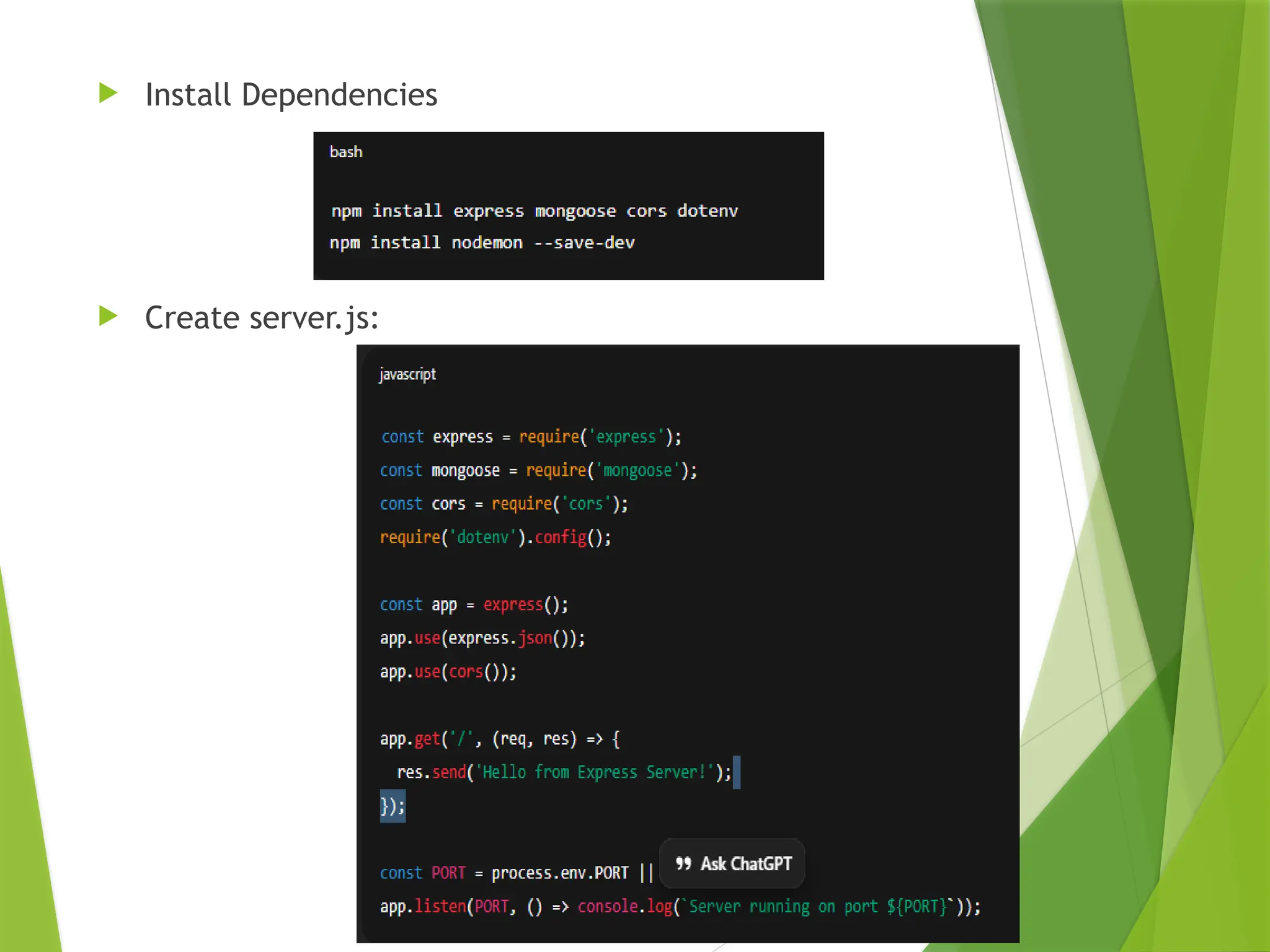Screen dimensions: 1270x952
Task: Click the app.listen(PORT, ...) line
Action: click(680, 907)
